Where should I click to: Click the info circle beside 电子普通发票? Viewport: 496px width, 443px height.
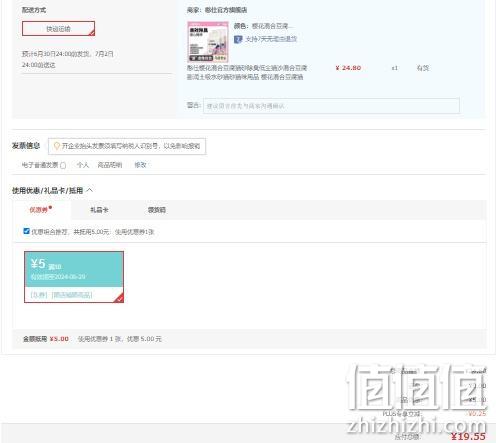(x=63, y=165)
